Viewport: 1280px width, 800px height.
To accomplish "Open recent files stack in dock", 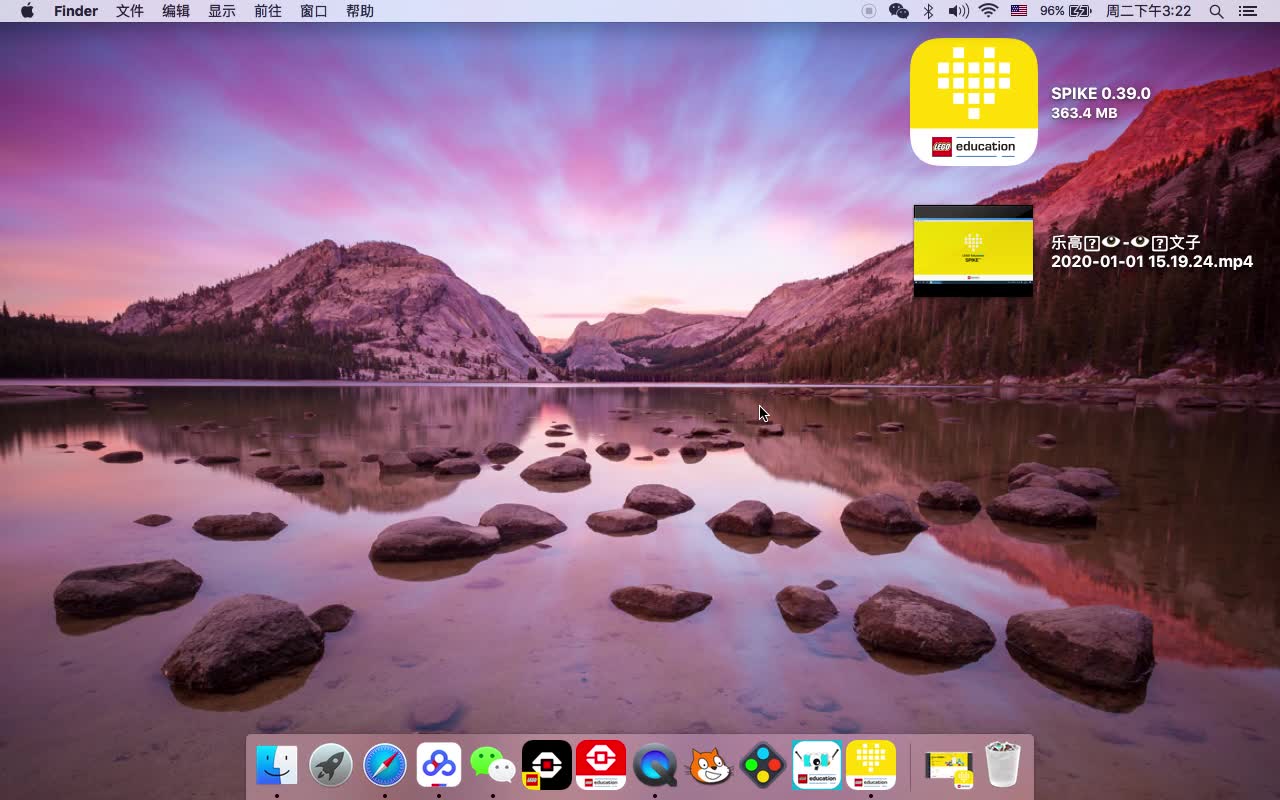I will coord(948,766).
